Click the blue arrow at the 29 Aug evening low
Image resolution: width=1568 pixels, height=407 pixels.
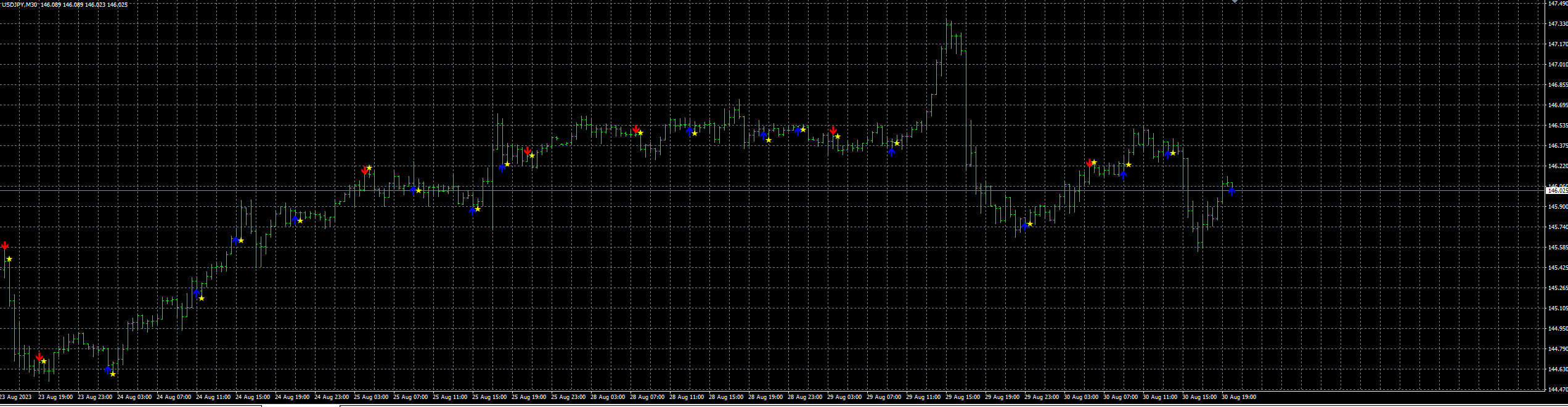coord(1025,227)
